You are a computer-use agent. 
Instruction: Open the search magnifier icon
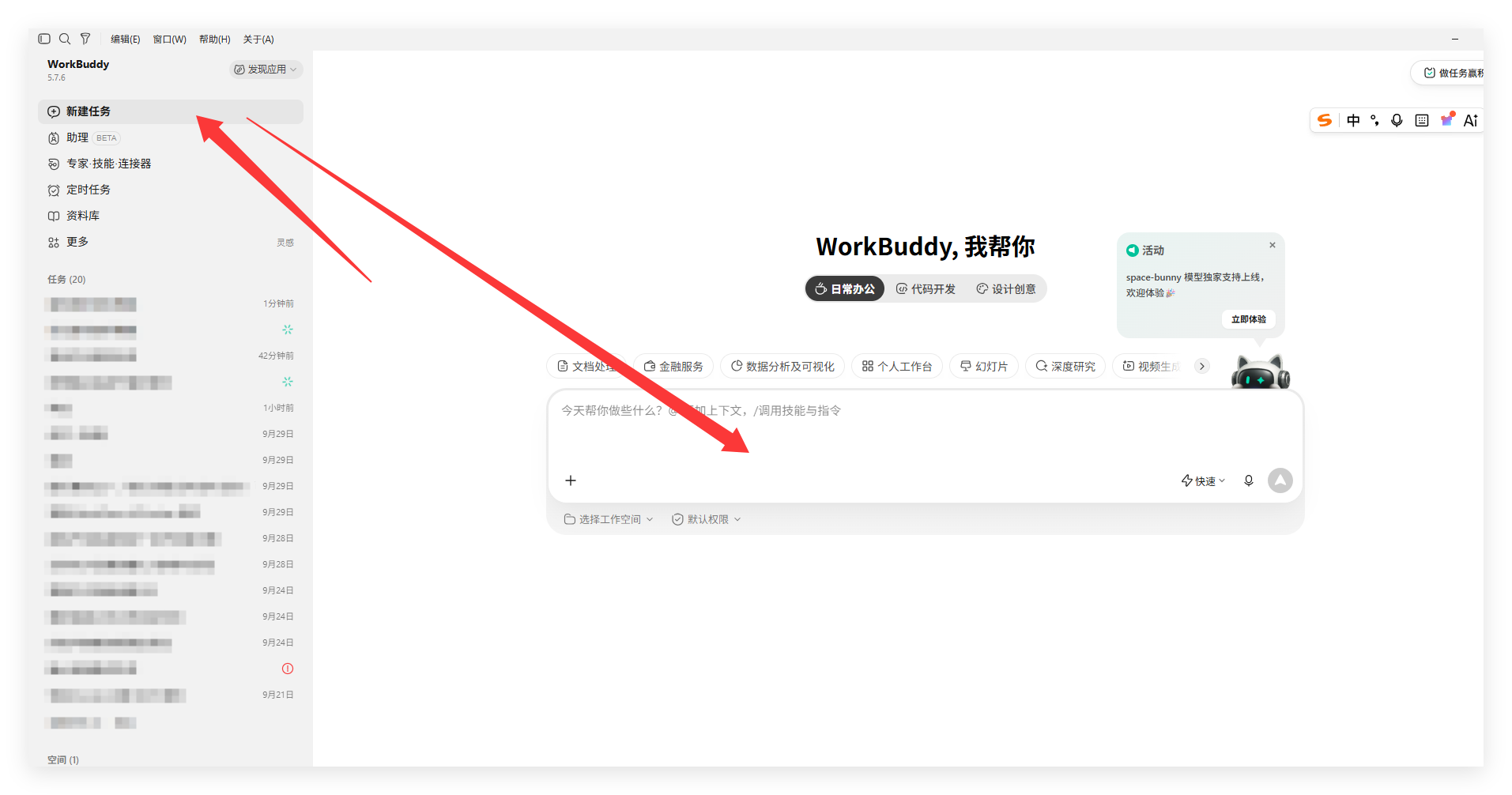coord(65,39)
